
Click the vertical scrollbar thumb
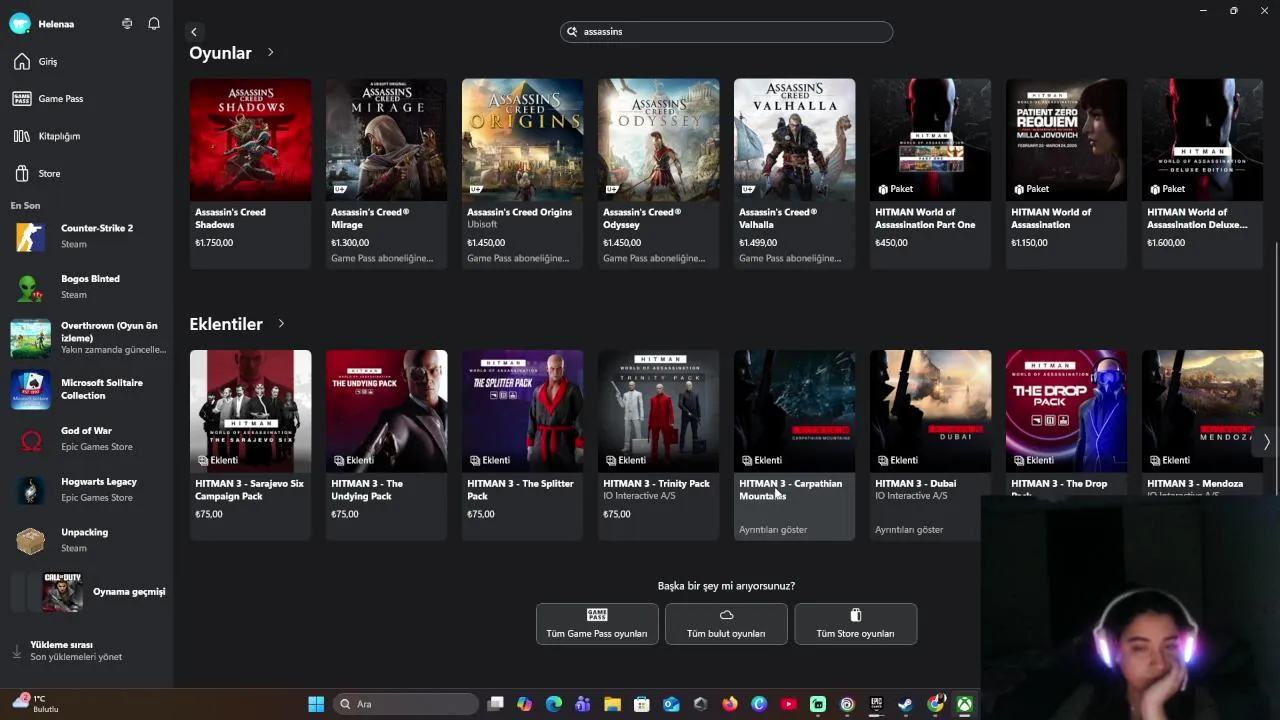[x=1277, y=369]
